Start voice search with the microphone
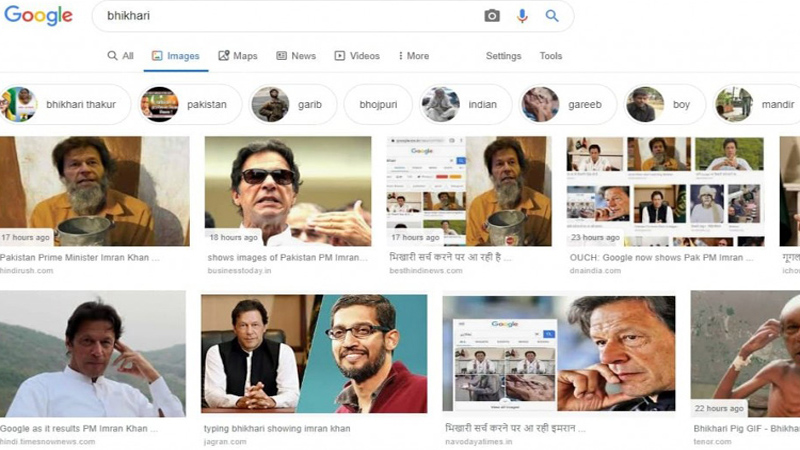Image resolution: width=800 pixels, height=450 pixels. tap(522, 16)
